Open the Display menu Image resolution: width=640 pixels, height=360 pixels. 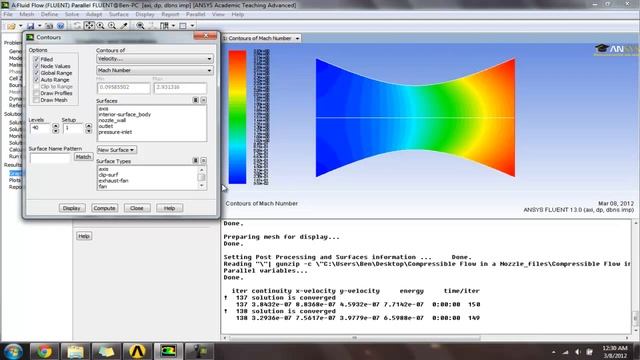pyautogui.click(x=145, y=14)
